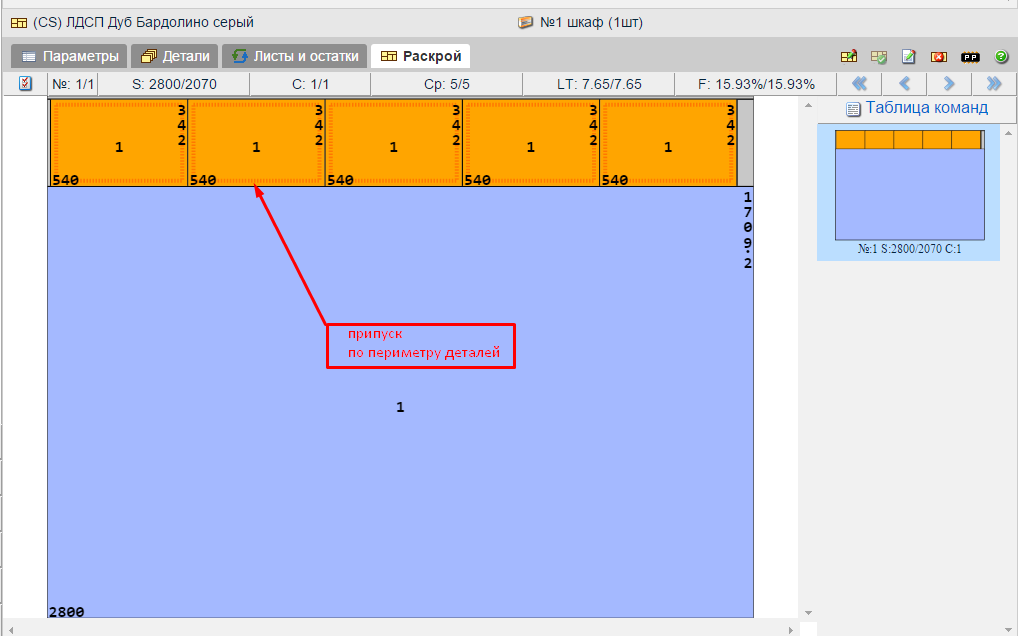Click the black PP icon
Image resolution: width=1018 pixels, height=636 pixels.
point(970,57)
